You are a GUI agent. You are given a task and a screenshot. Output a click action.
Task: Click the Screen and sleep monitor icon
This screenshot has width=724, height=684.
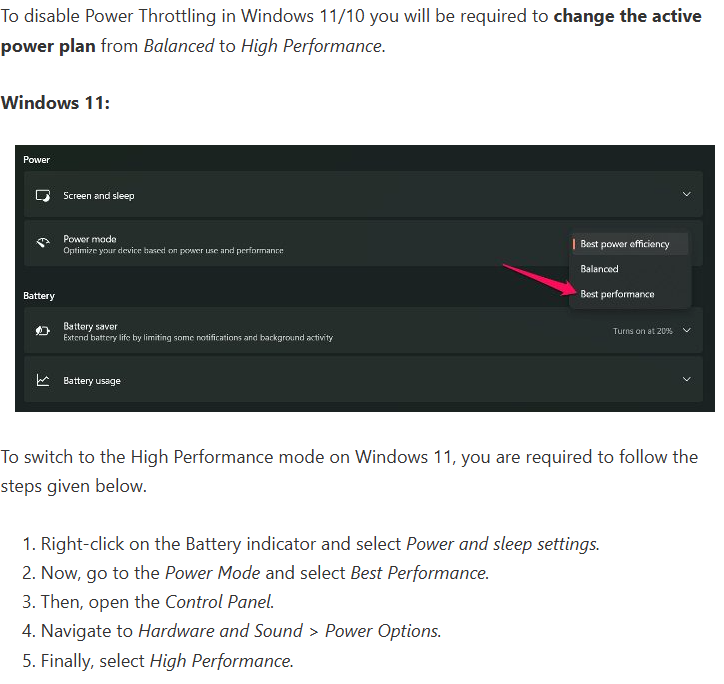click(x=43, y=195)
